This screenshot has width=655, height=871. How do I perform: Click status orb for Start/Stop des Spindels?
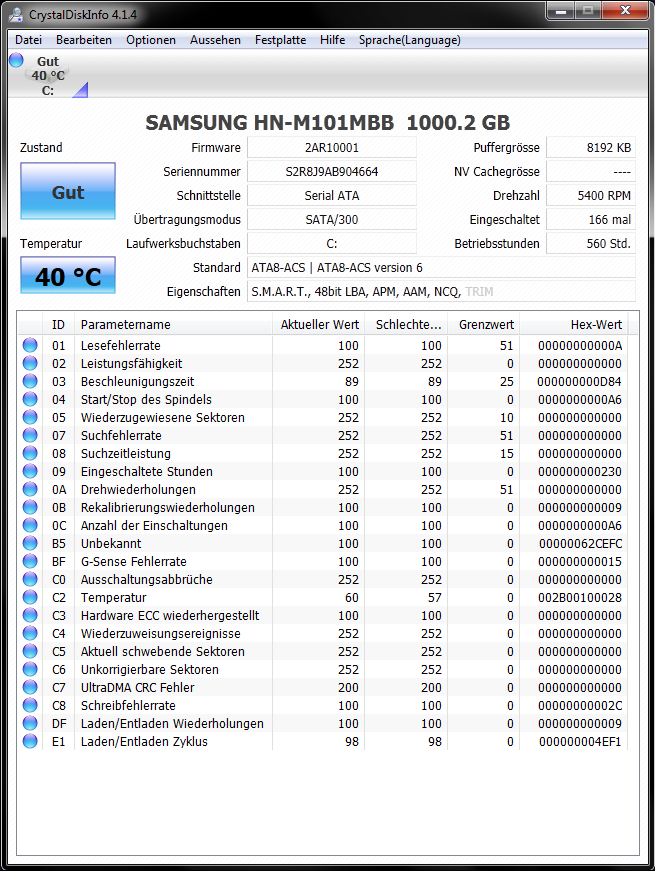(30, 399)
